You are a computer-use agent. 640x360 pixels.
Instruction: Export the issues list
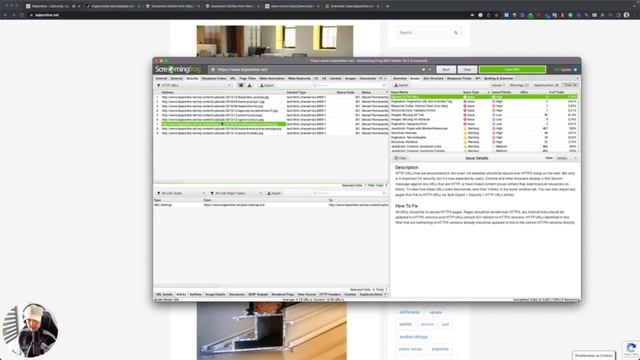401,85
